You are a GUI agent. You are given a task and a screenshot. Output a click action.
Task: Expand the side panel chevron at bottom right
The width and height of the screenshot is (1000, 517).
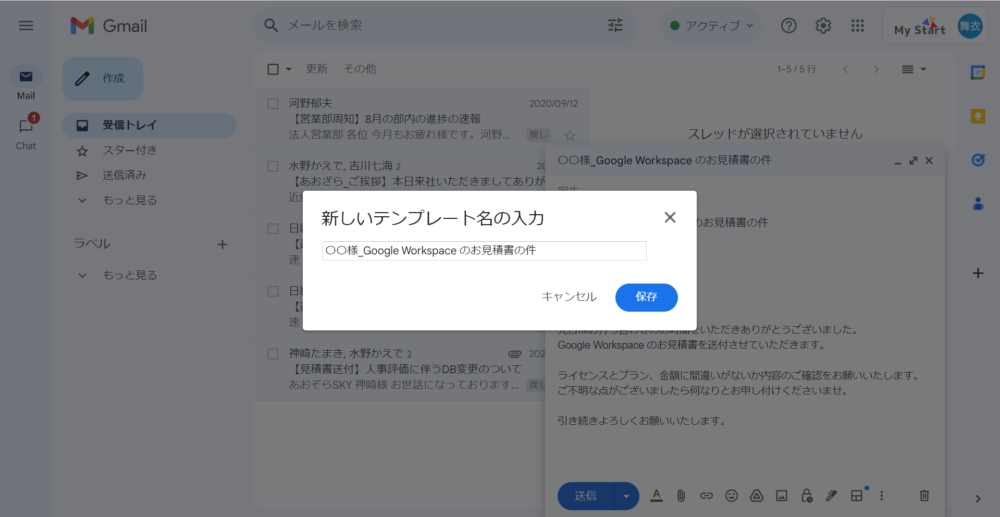(x=978, y=499)
